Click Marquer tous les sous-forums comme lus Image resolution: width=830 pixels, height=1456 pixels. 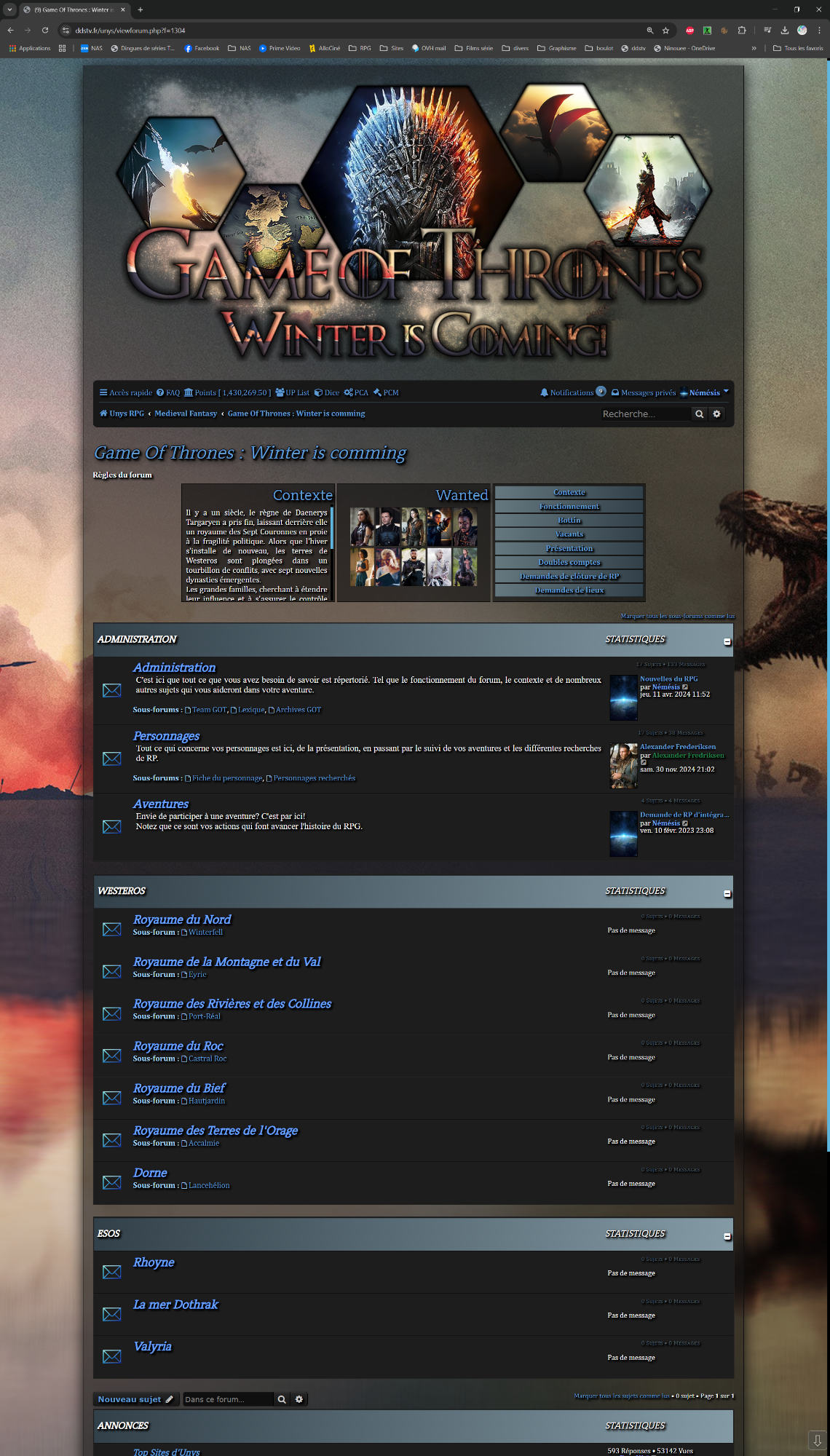(678, 616)
